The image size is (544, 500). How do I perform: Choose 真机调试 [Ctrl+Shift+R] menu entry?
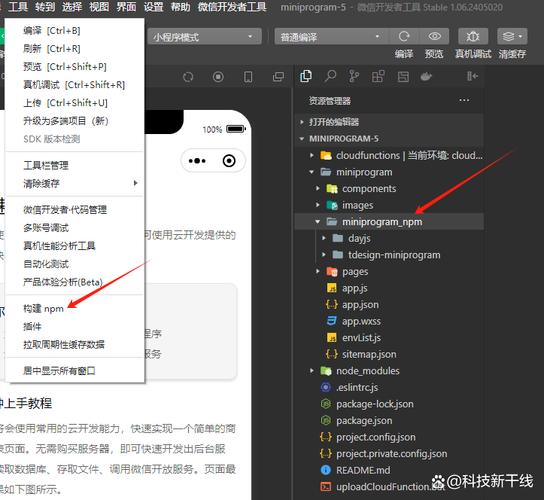[75, 85]
